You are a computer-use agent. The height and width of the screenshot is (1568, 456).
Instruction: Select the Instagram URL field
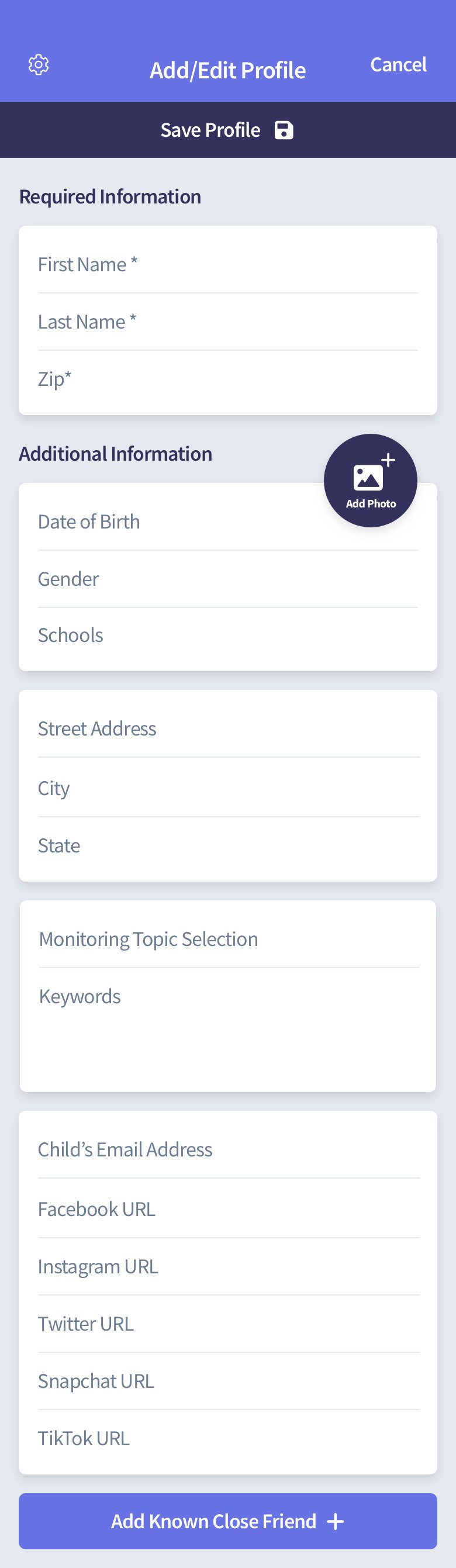point(227,1267)
